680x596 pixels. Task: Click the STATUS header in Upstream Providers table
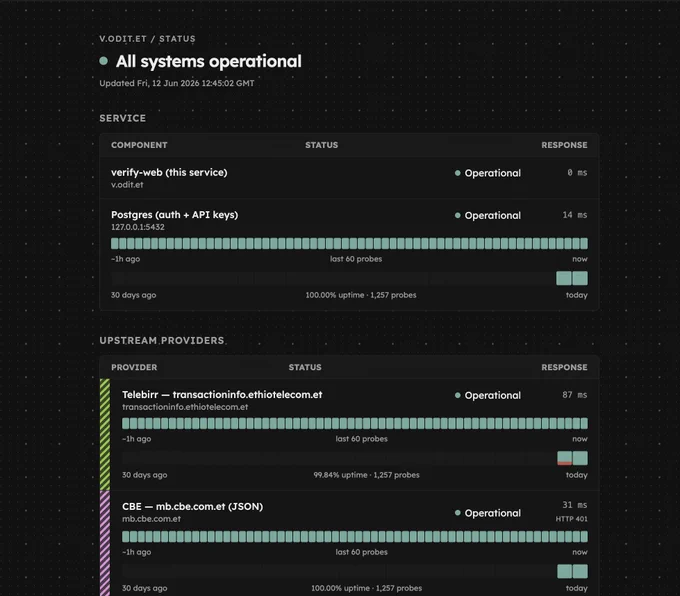[x=305, y=367]
